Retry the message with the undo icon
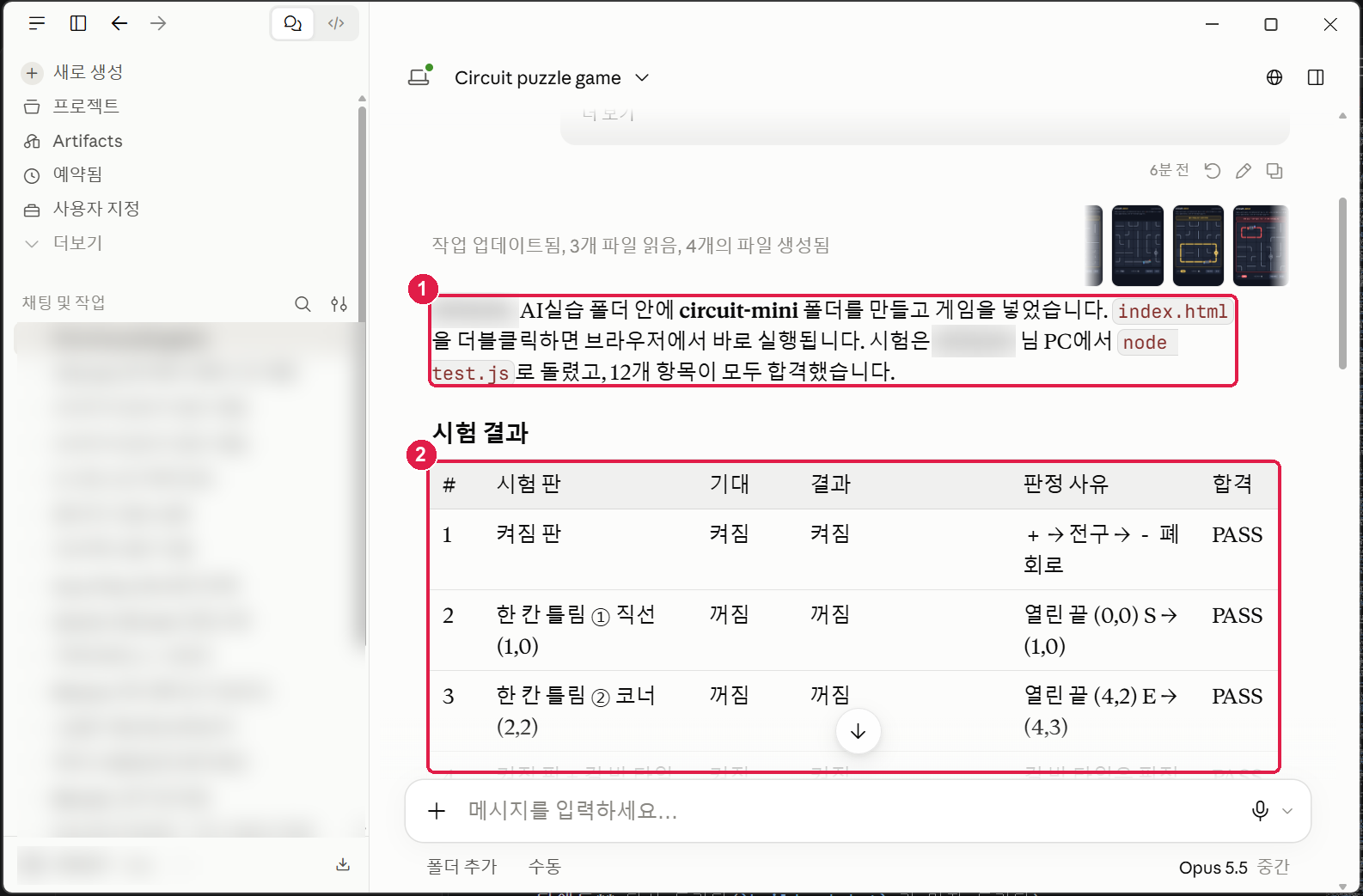The image size is (1363, 896). click(x=1213, y=171)
